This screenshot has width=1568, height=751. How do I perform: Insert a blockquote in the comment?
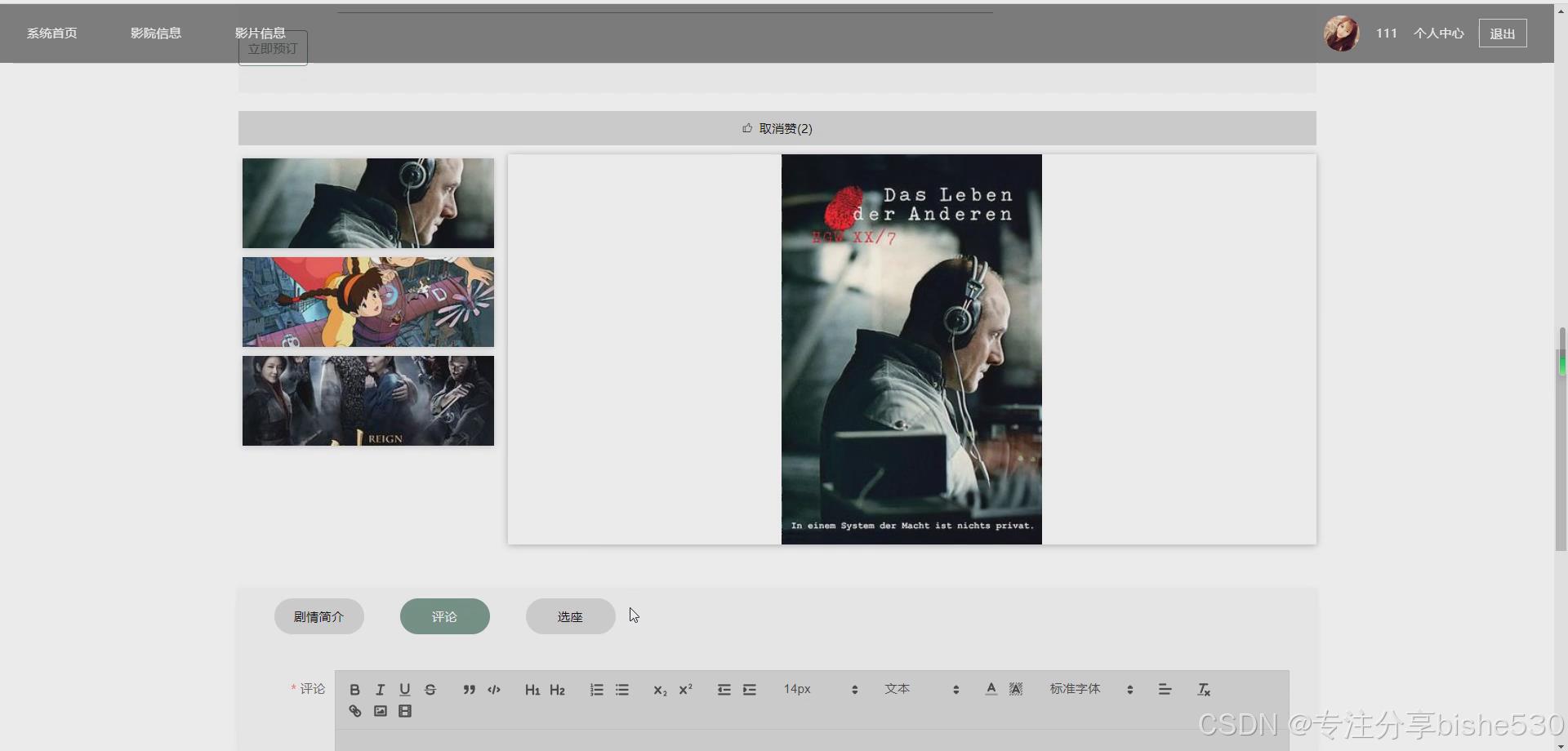(469, 690)
